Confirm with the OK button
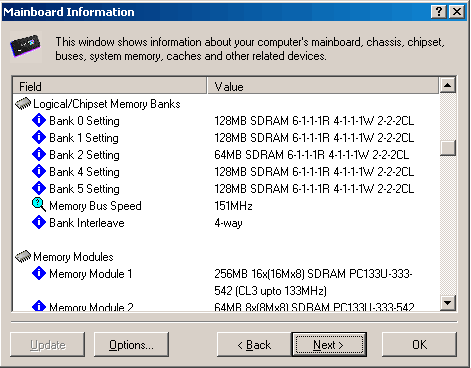Image resolution: width=471 pixels, height=368 pixels. click(419, 344)
